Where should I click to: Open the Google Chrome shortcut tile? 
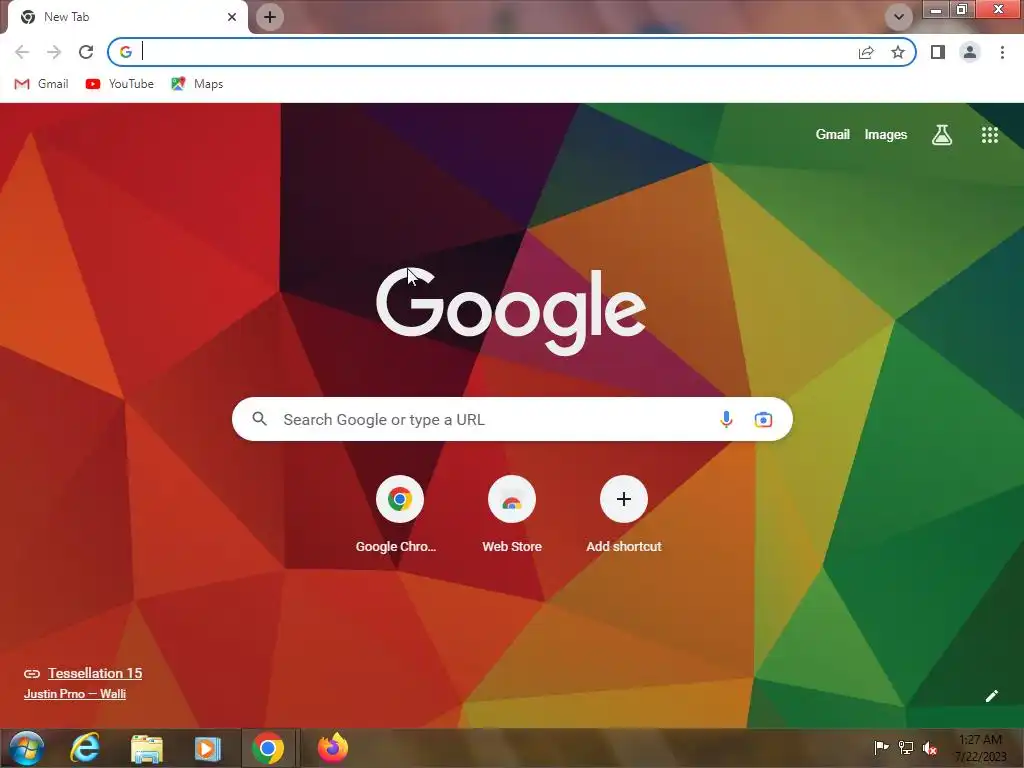(x=400, y=515)
